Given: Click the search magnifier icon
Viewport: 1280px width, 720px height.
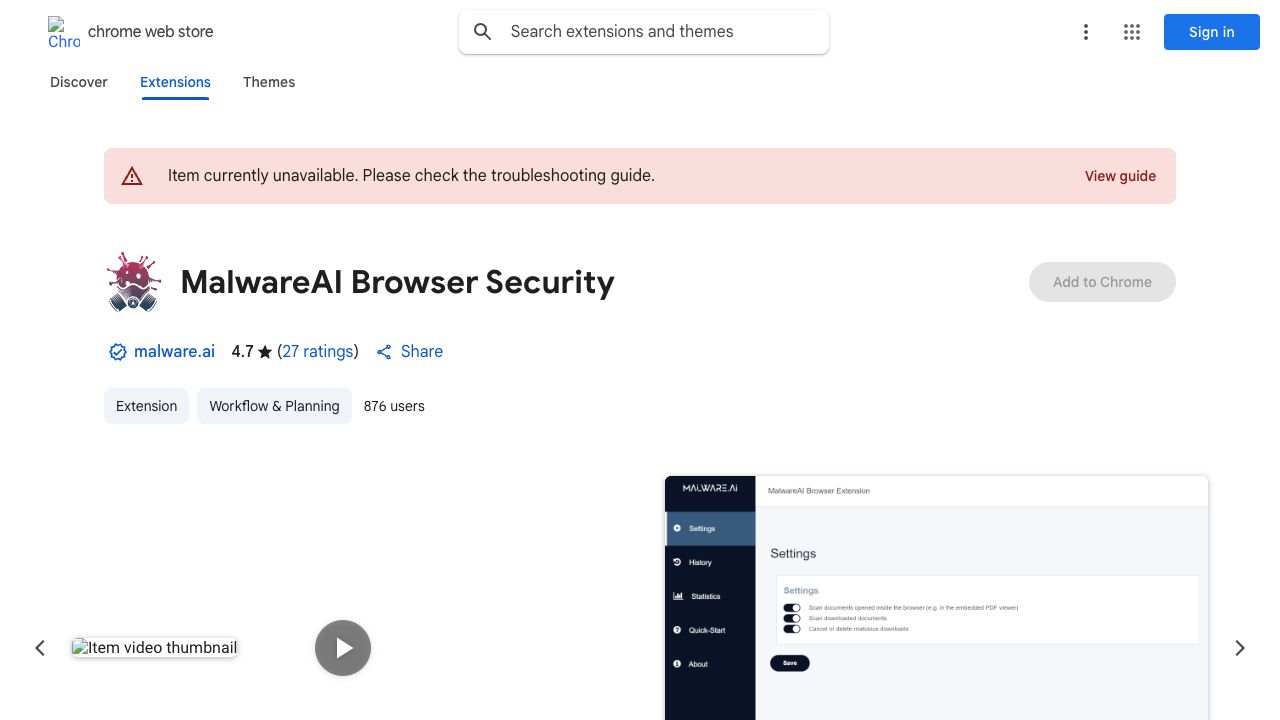Looking at the screenshot, I should [x=483, y=32].
